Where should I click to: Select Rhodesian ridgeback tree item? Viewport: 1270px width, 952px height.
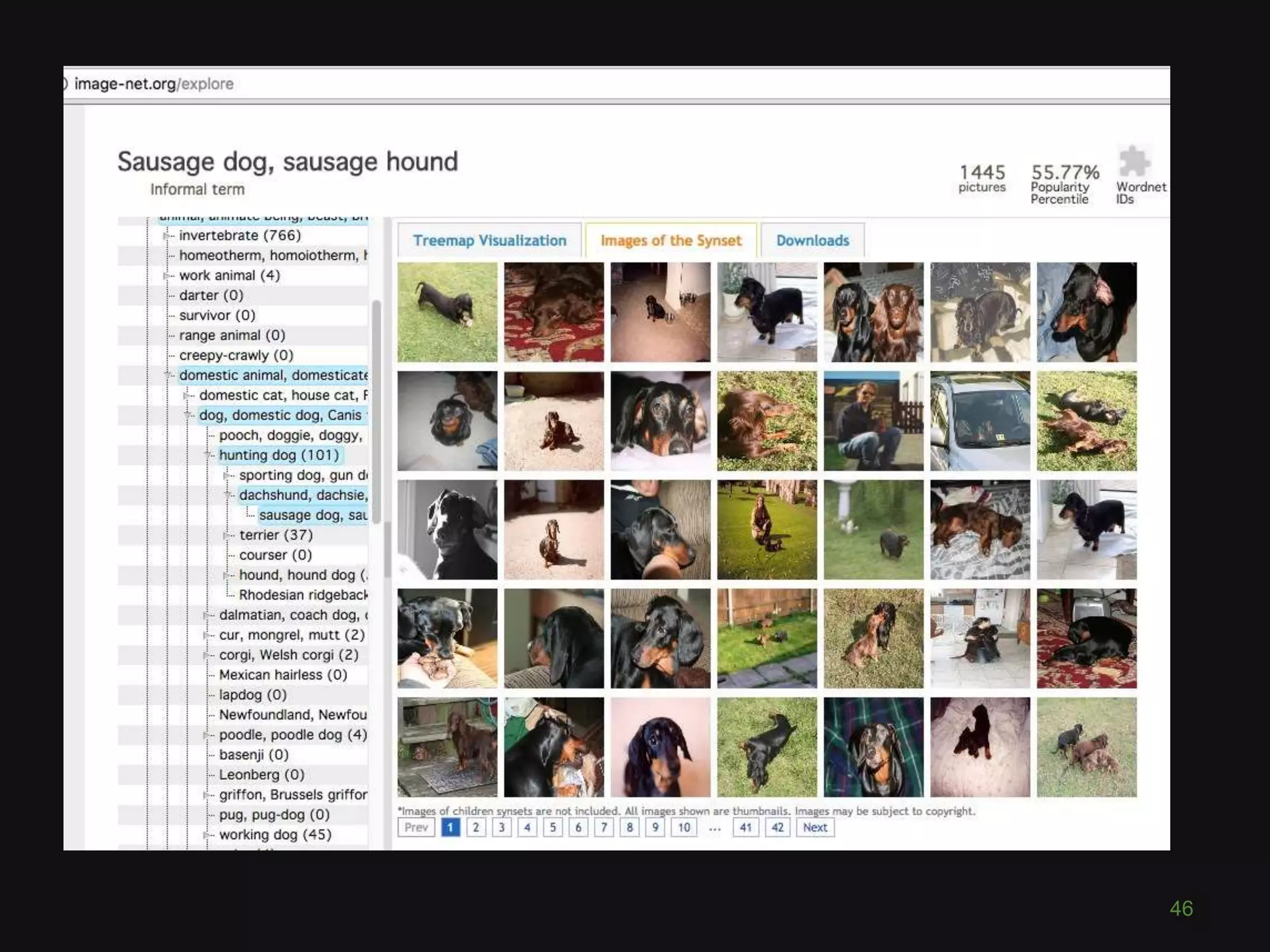tap(303, 595)
